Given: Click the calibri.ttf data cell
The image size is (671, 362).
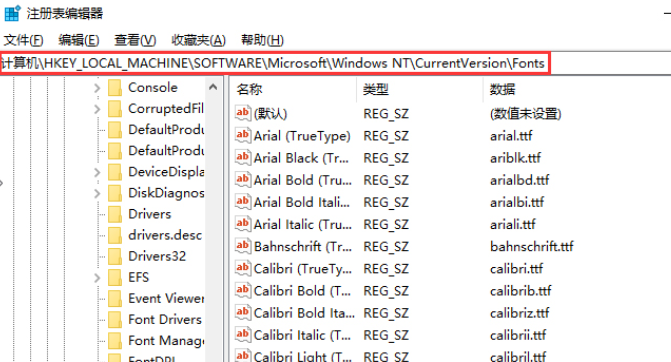Looking at the screenshot, I should [517, 269].
